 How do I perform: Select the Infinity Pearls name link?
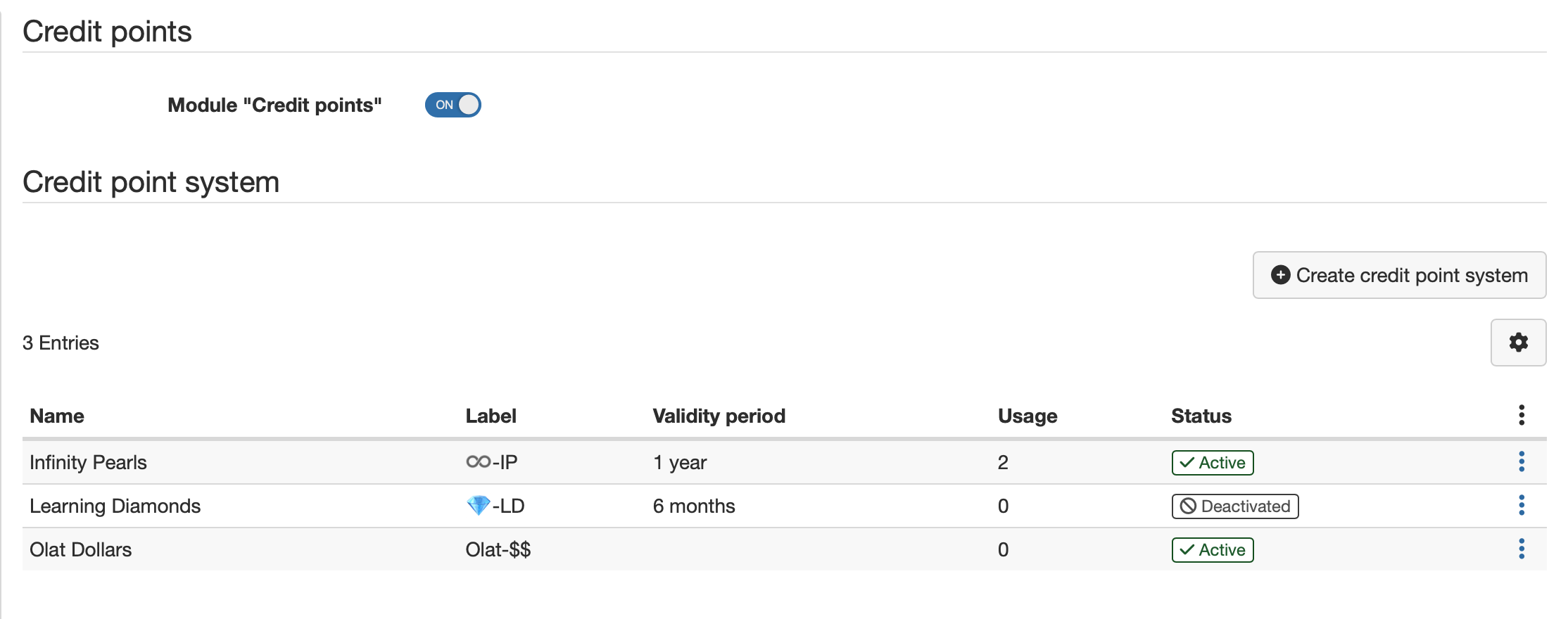pos(88,462)
